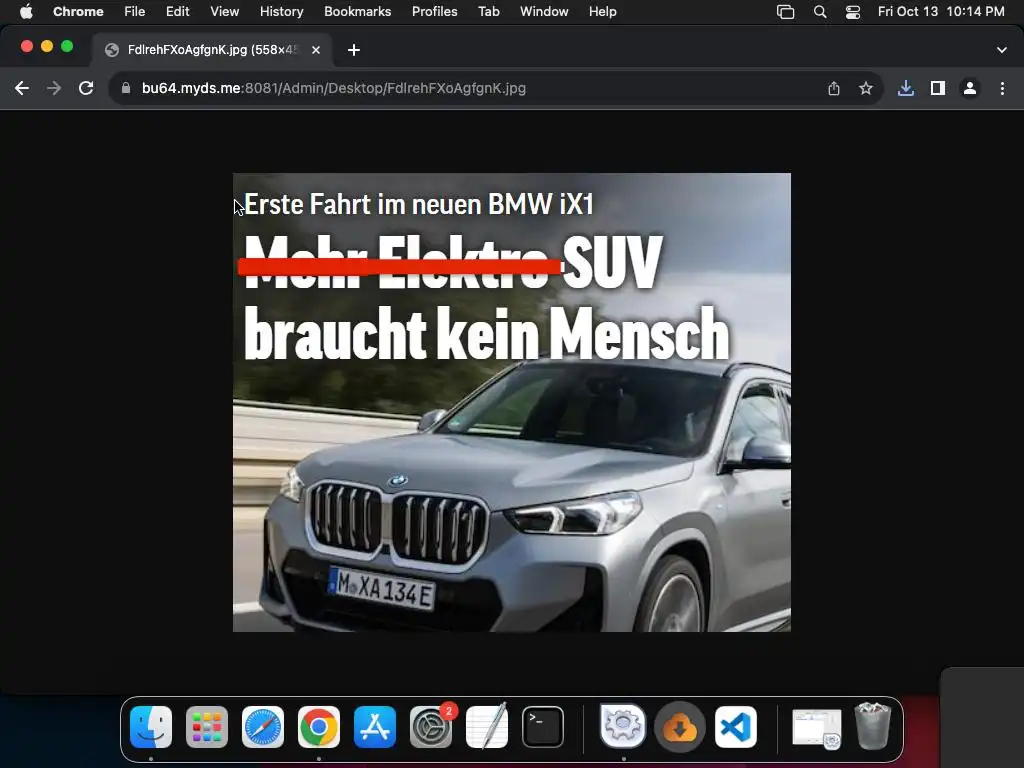The width and height of the screenshot is (1024, 768).
Task: Click the red close window button
Action: [27, 46]
